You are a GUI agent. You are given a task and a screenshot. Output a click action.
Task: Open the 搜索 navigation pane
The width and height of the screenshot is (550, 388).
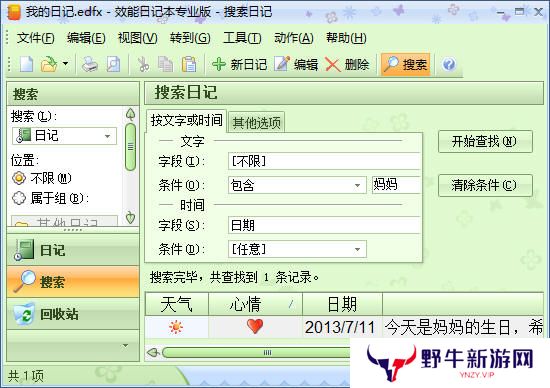click(x=73, y=281)
